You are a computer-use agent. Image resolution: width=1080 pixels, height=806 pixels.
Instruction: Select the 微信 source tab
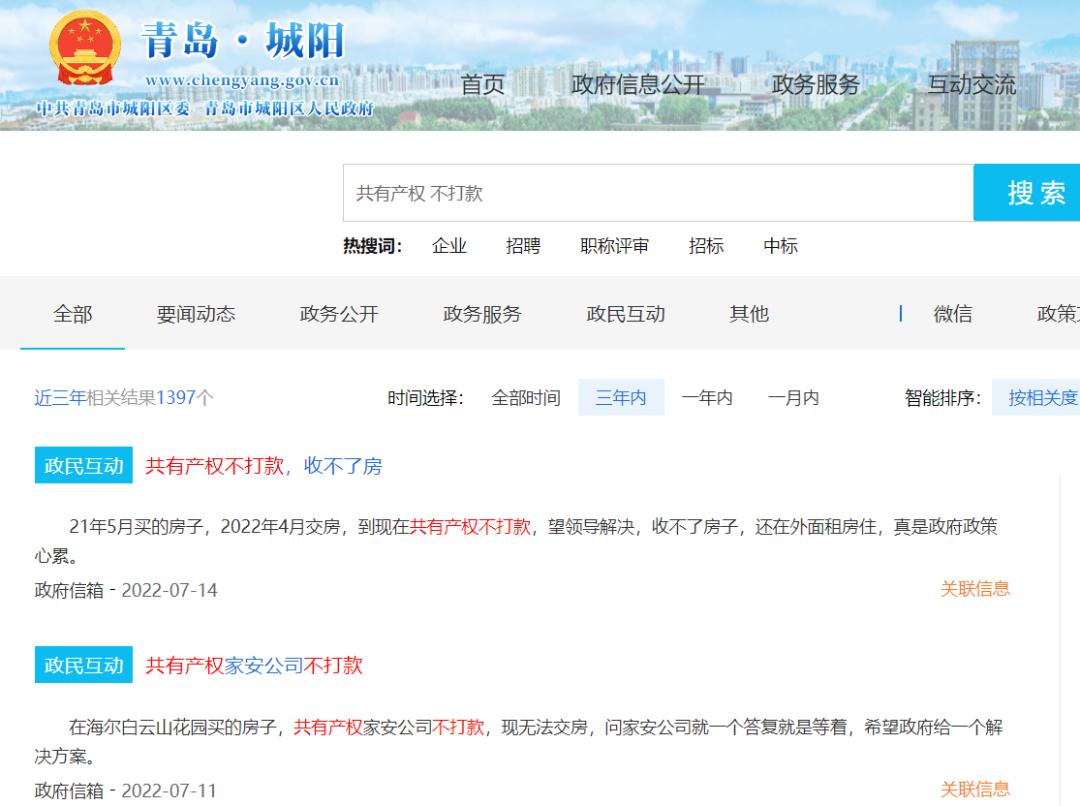pos(953,314)
